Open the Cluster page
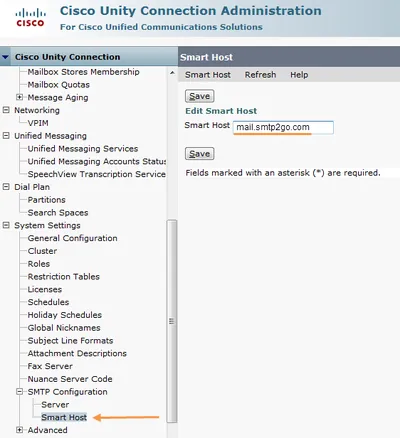Image resolution: width=400 pixels, height=438 pixels. [x=42, y=251]
